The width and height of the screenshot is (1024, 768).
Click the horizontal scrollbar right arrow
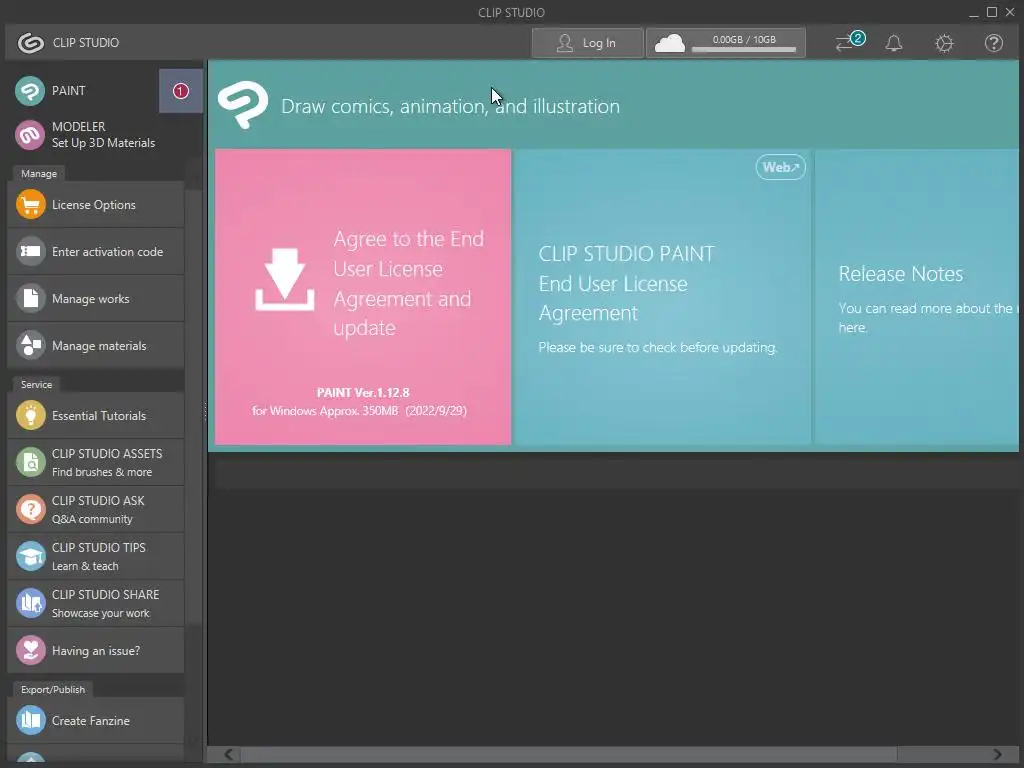tap(997, 754)
